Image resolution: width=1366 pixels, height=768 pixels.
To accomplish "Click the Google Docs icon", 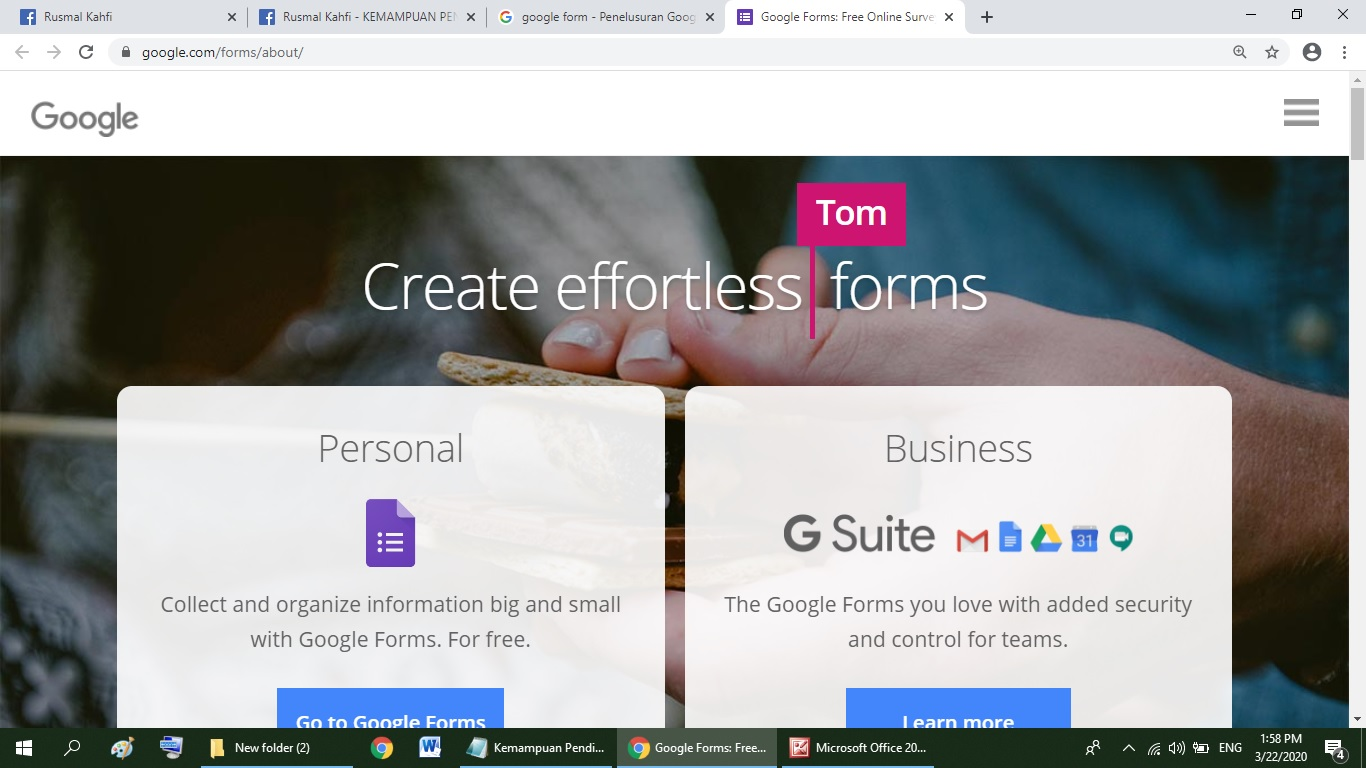I will [x=1010, y=537].
